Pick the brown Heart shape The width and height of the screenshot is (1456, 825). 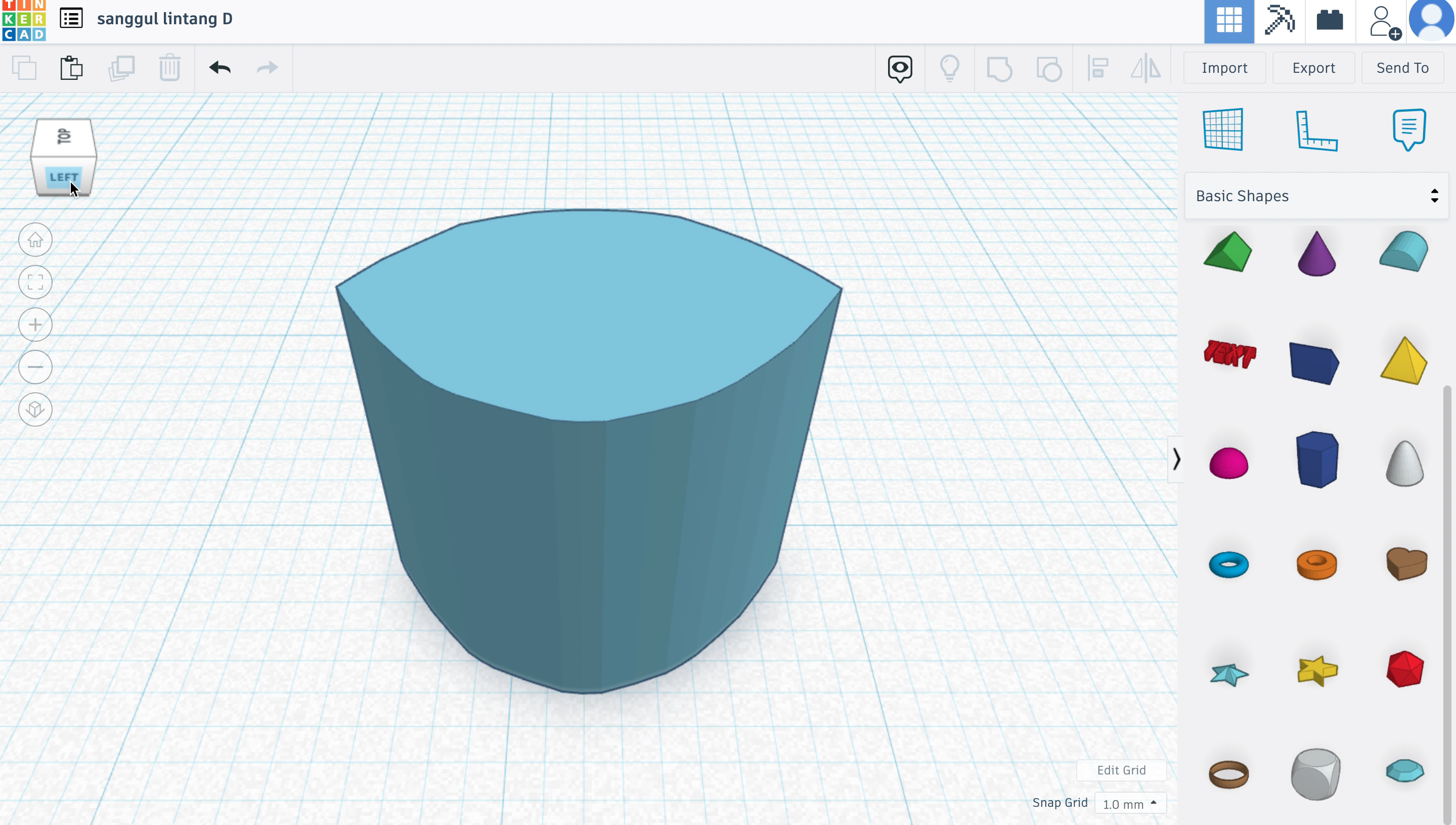pos(1407,564)
